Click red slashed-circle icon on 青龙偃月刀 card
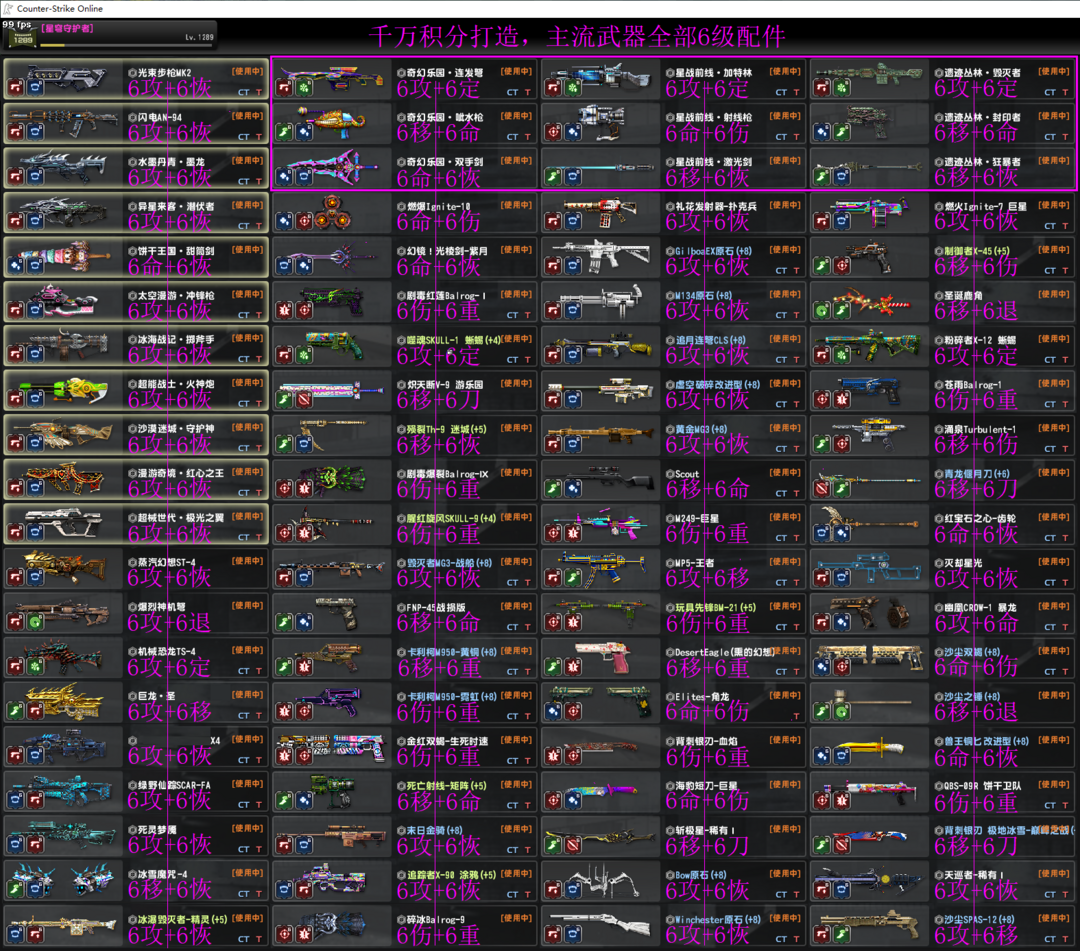This screenshot has height=951, width=1080. click(x=821, y=489)
